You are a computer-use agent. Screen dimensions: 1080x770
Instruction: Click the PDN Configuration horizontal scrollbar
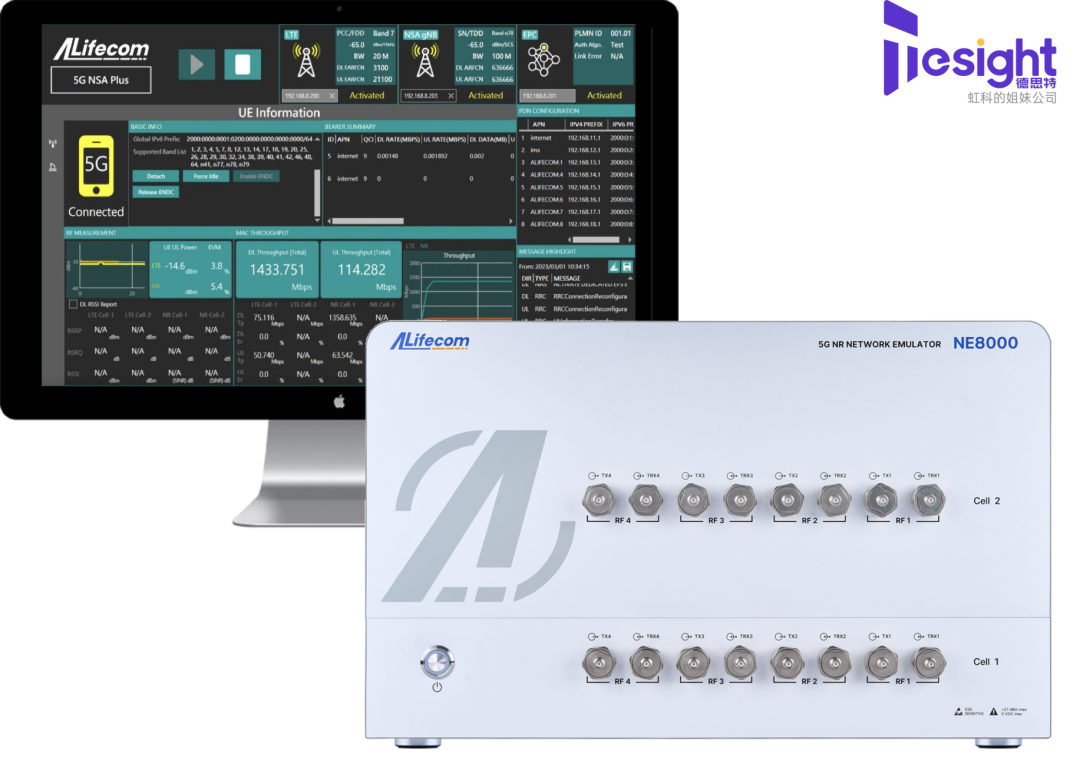click(596, 240)
